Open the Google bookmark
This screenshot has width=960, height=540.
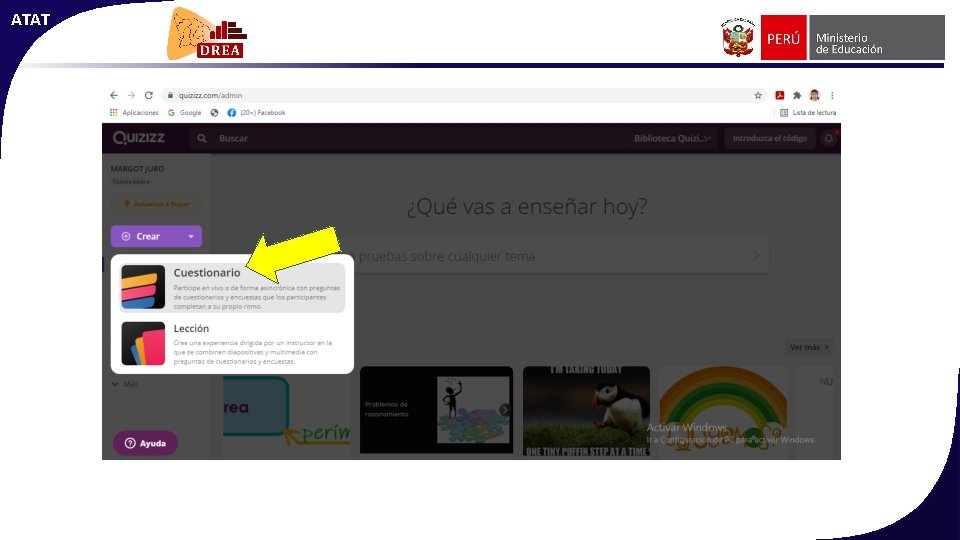185,113
